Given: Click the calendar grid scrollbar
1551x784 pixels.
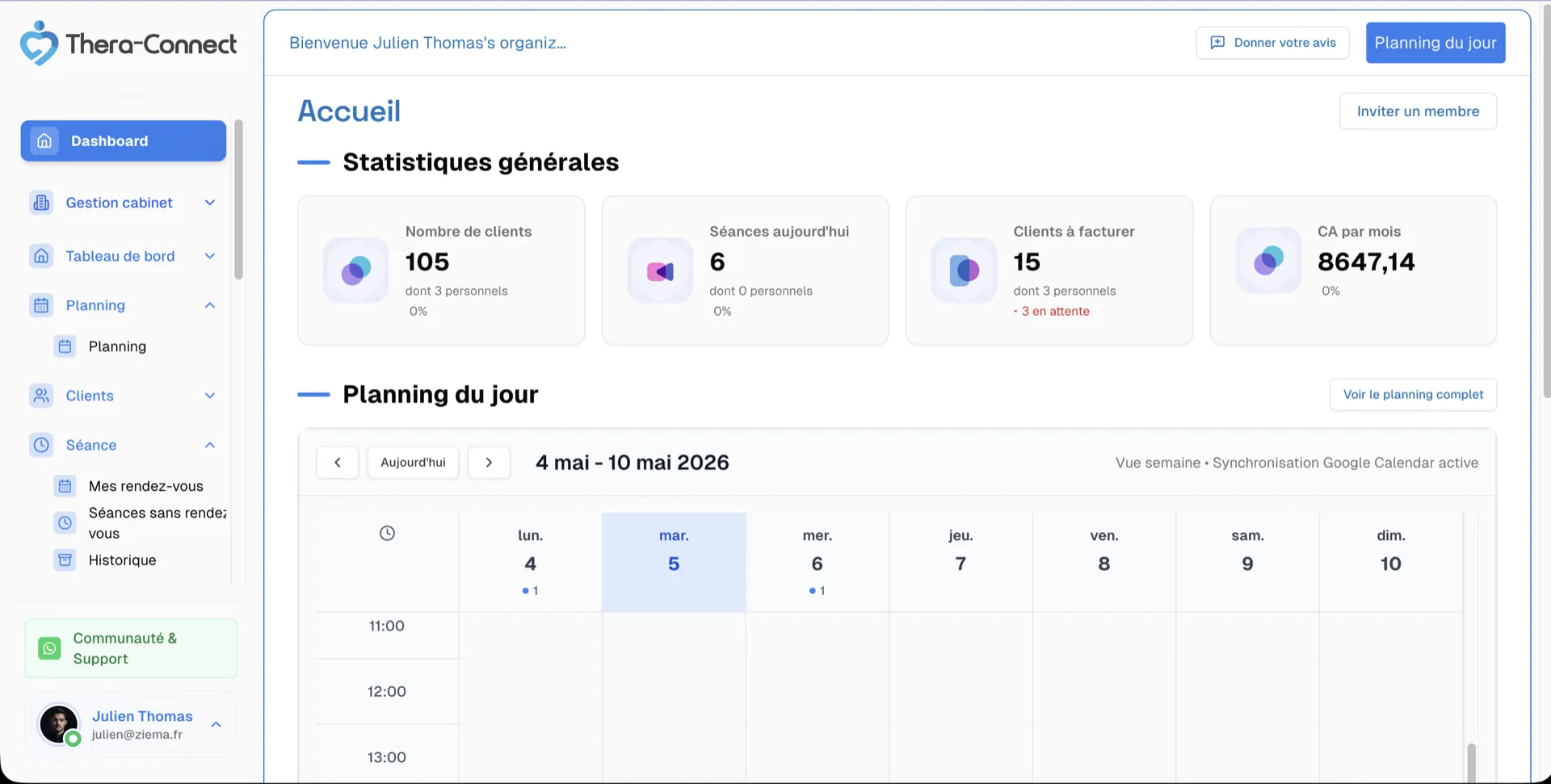Looking at the screenshot, I should (1471, 762).
